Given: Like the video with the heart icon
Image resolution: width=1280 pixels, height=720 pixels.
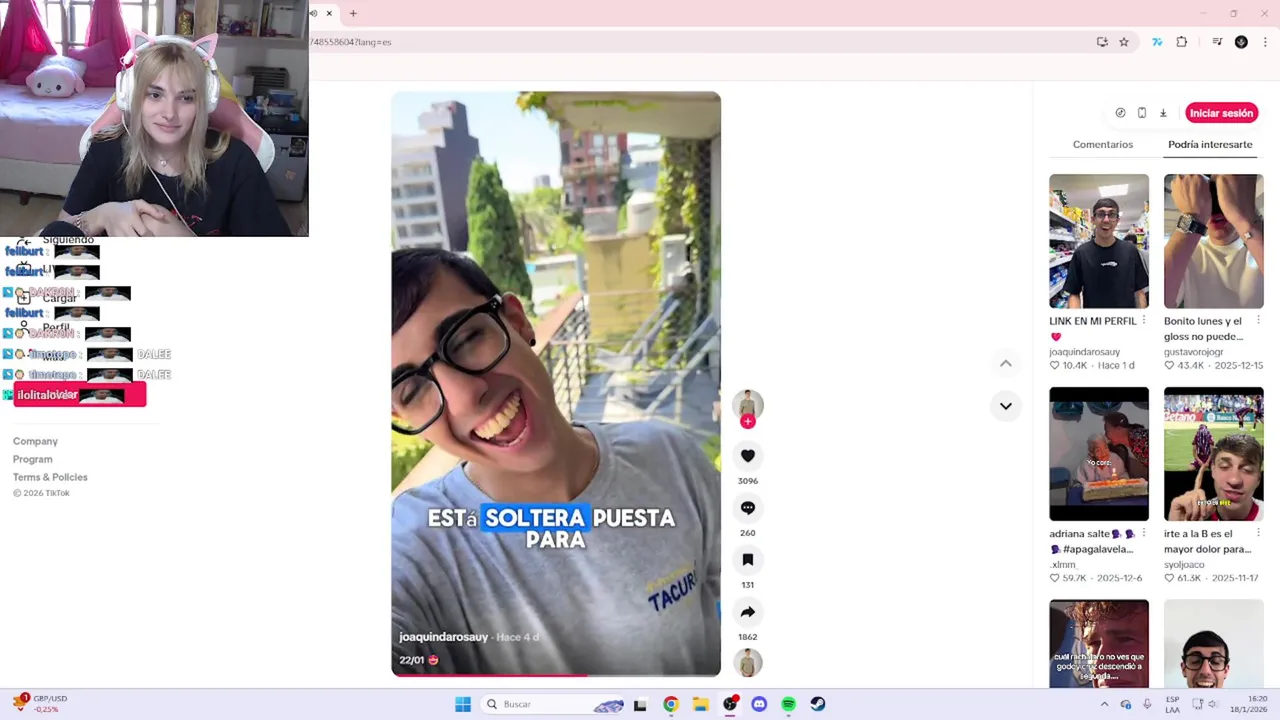Looking at the screenshot, I should [x=747, y=456].
